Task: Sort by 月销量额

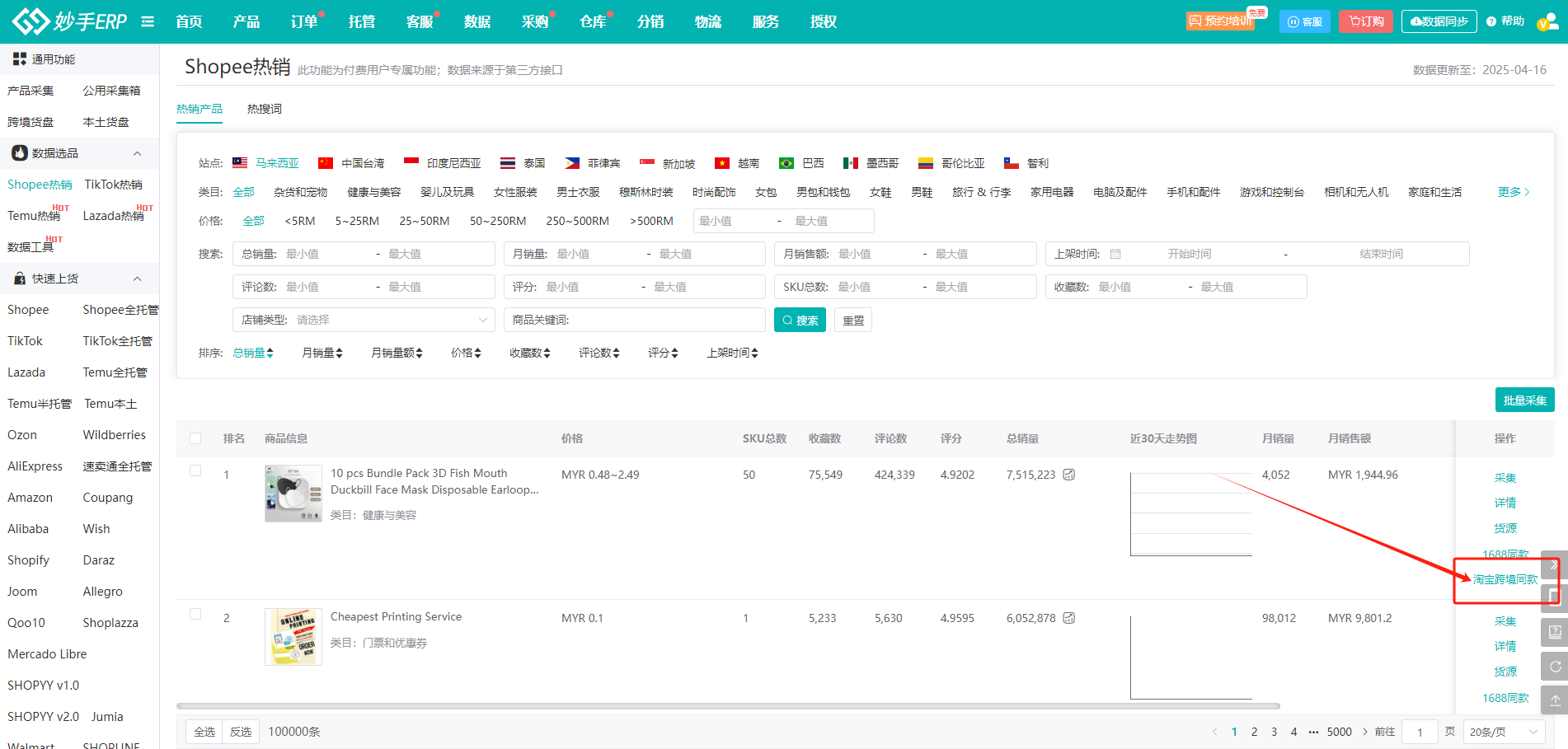Action: [397, 353]
